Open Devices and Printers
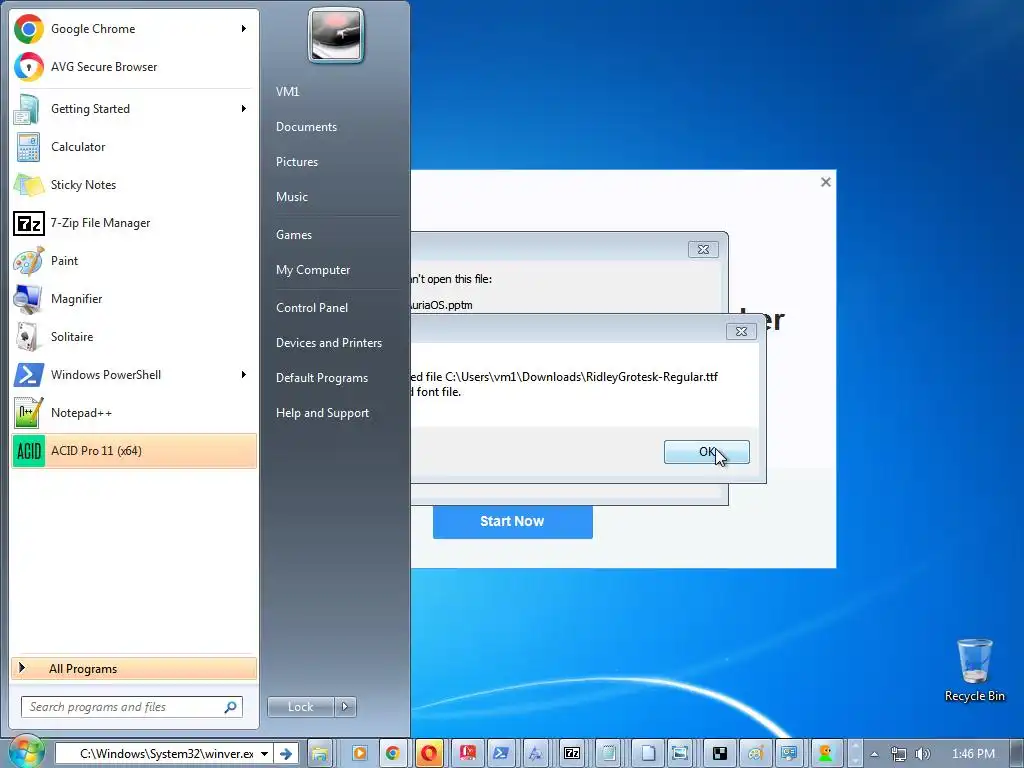Screen dimensions: 1024x768 [328, 343]
